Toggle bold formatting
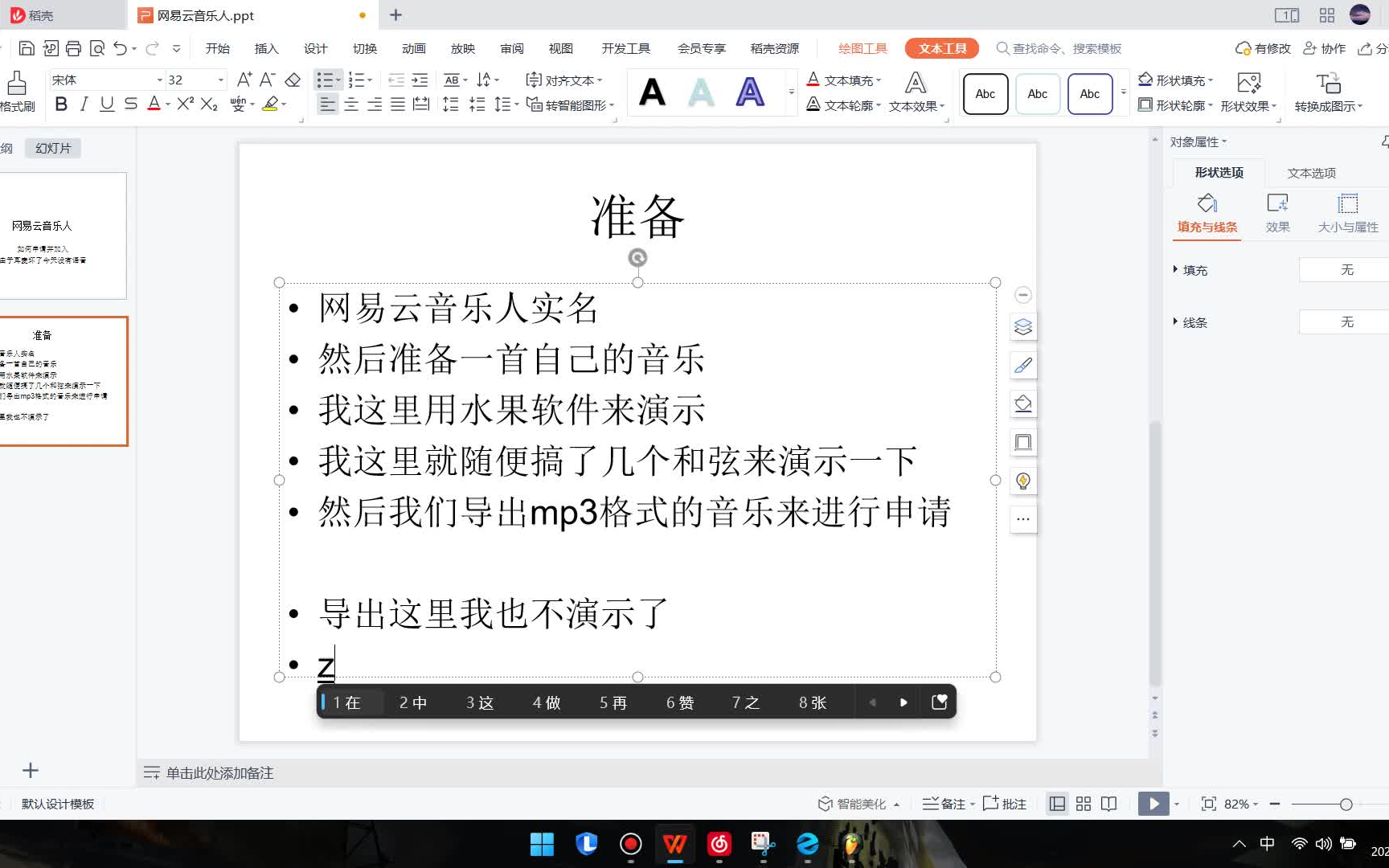 (61, 104)
